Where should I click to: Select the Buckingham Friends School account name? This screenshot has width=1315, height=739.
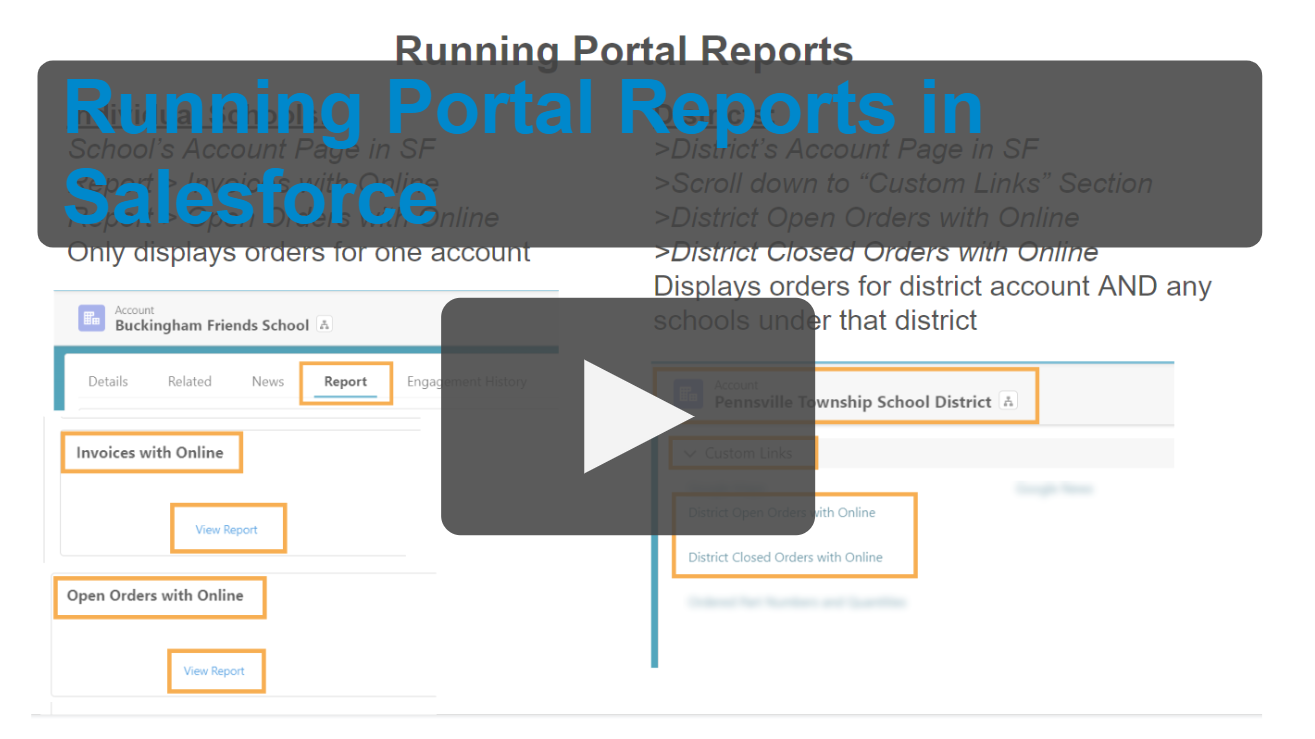click(x=212, y=325)
